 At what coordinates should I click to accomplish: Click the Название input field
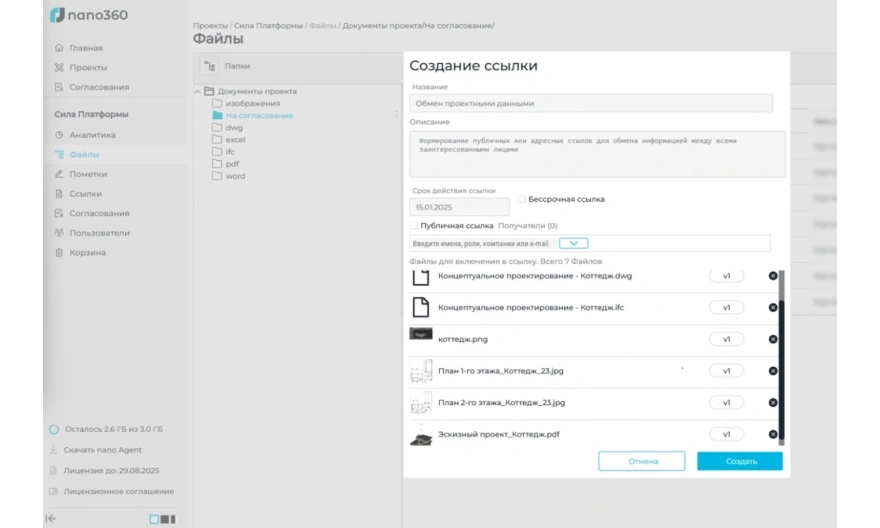click(x=591, y=103)
